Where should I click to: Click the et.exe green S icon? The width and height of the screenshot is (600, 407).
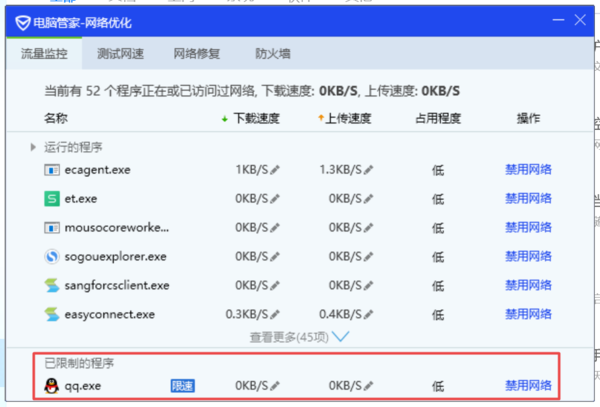pyautogui.click(x=53, y=198)
